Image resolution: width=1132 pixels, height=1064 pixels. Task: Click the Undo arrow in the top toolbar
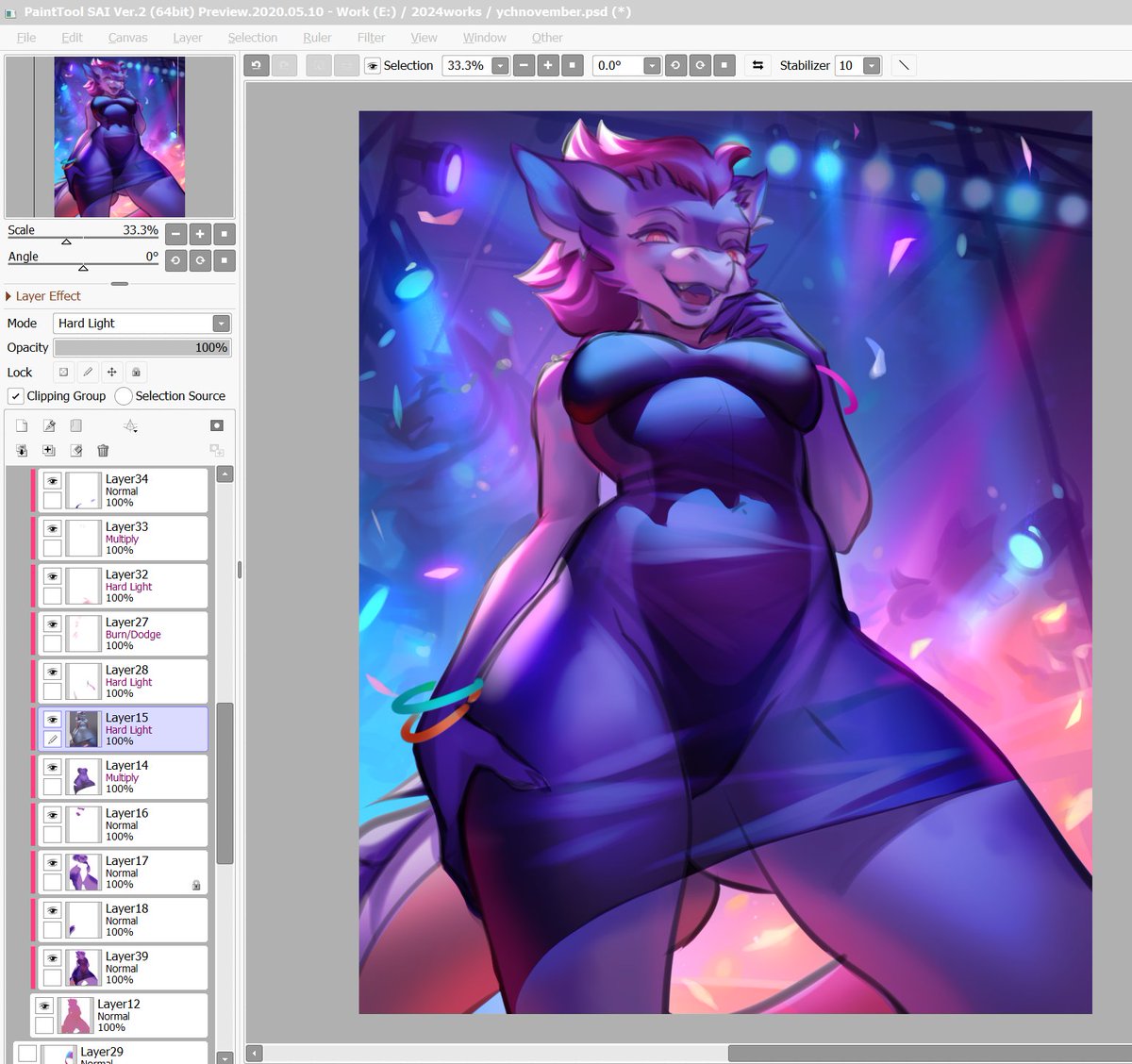point(256,65)
